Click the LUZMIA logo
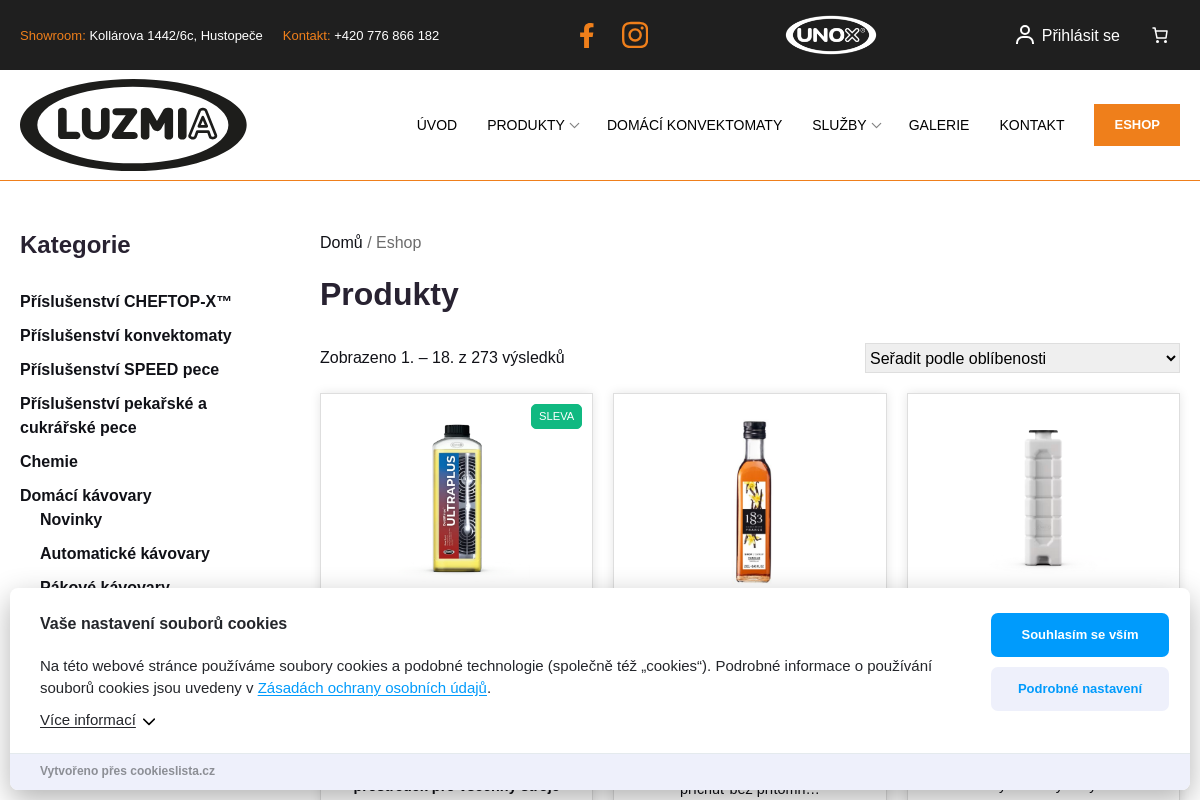1200x800 pixels. [133, 125]
